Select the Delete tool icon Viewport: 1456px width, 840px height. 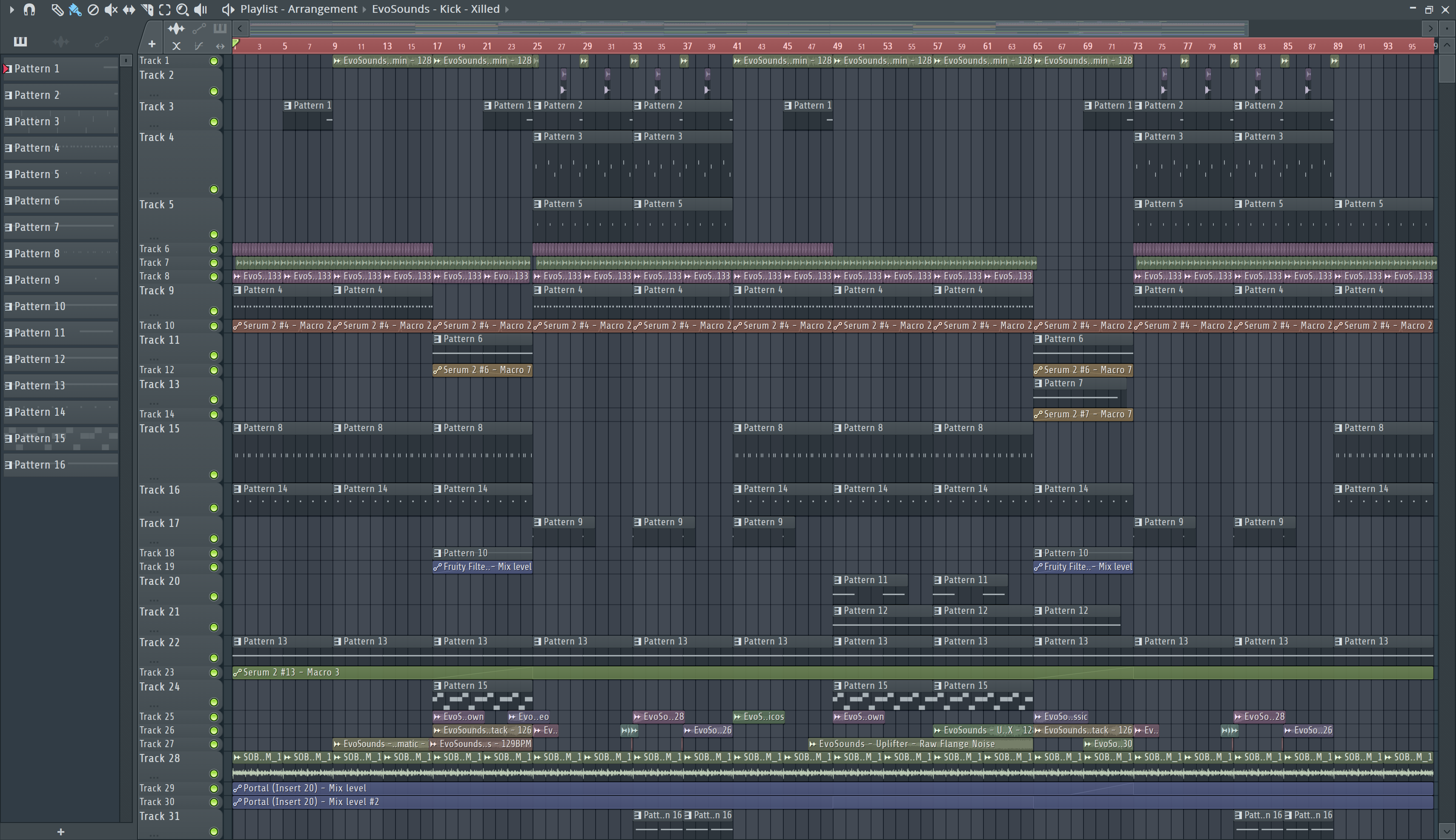coord(93,9)
